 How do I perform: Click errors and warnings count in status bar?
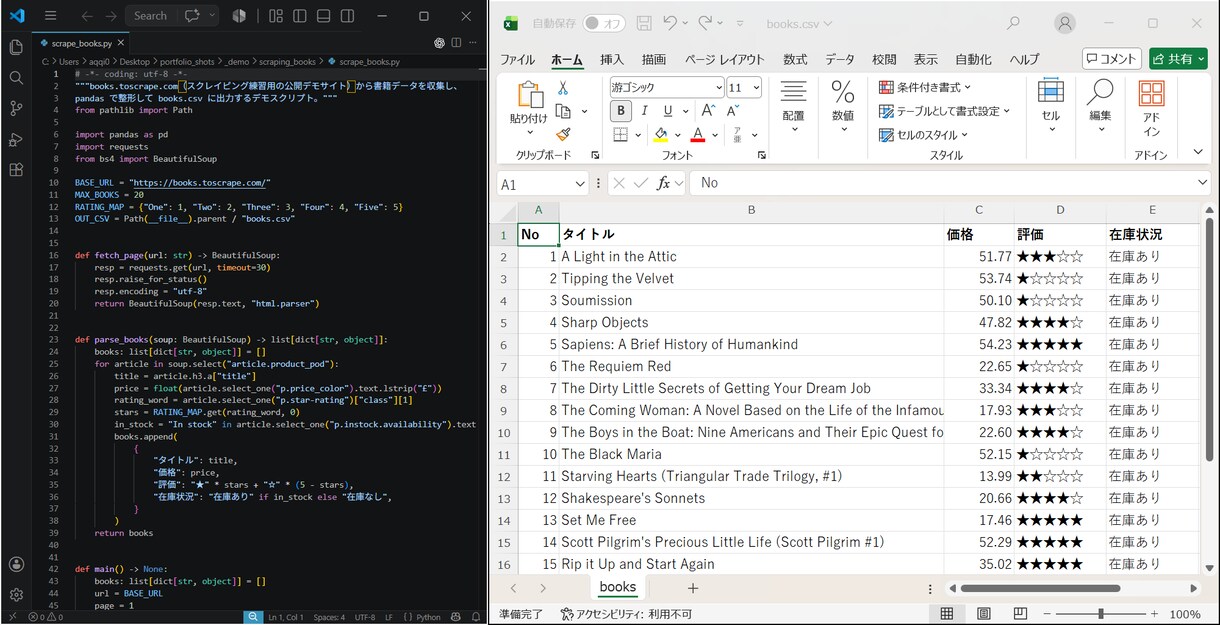click(x=46, y=617)
